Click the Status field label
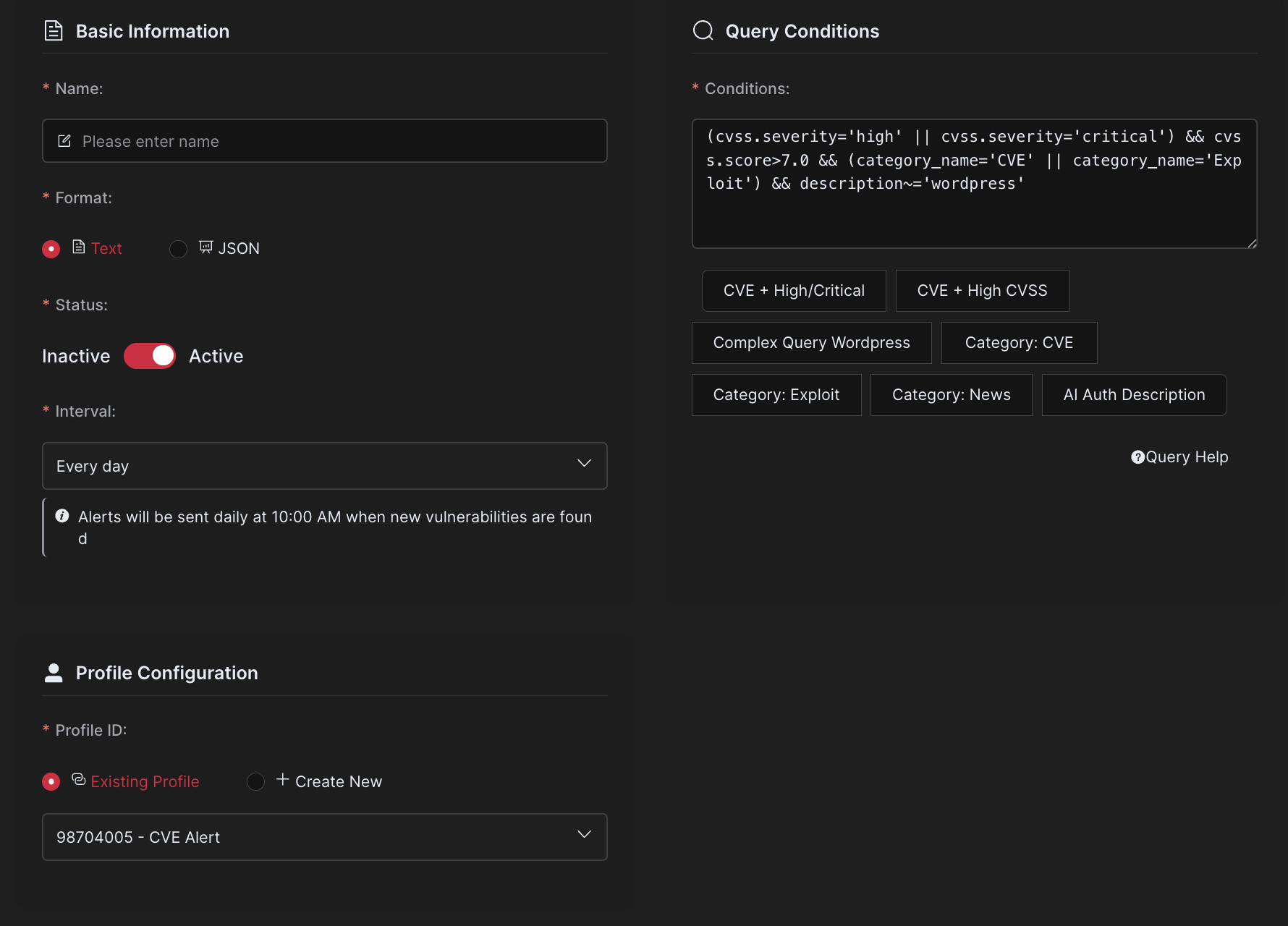 click(81, 305)
